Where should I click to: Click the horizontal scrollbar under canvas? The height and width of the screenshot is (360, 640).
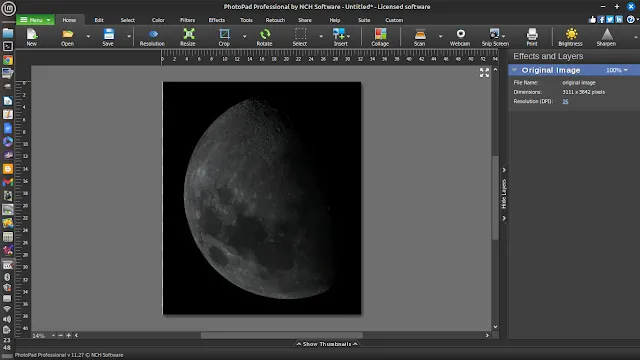282,336
